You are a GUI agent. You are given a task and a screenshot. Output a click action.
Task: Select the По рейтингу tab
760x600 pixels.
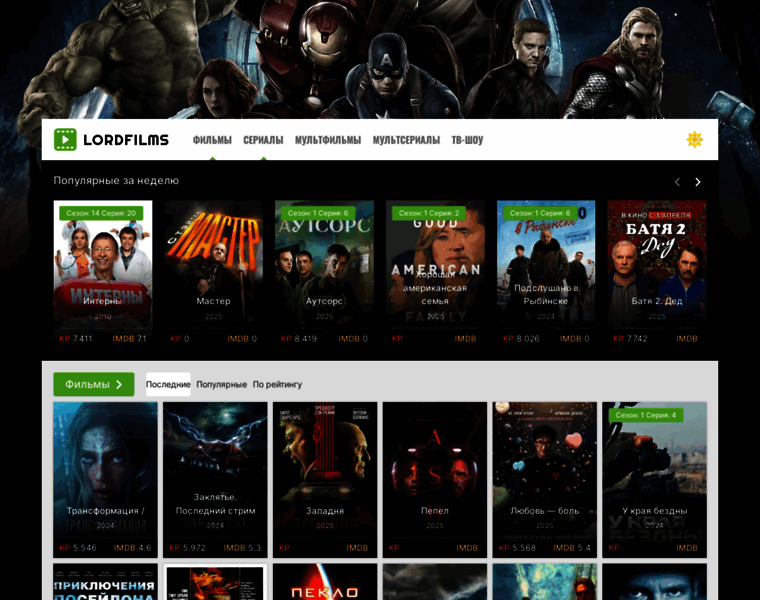[x=277, y=384]
